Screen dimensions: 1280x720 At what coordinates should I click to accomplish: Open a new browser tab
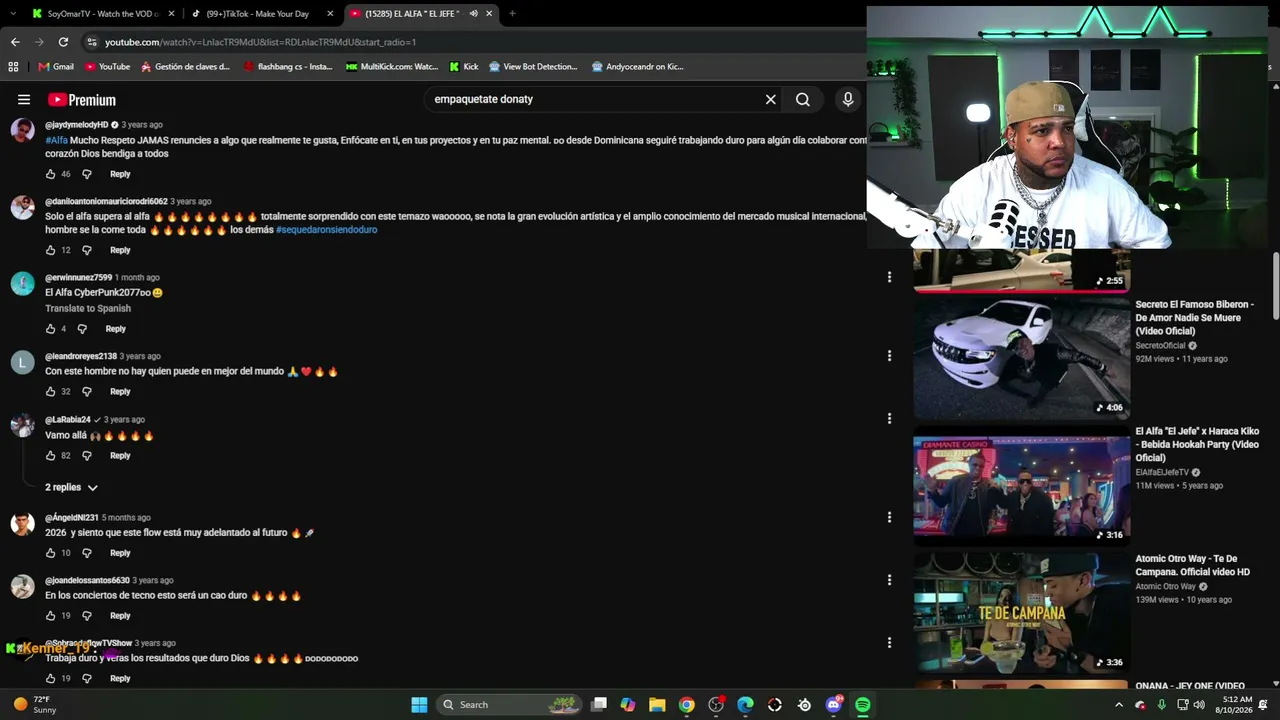pos(512,14)
